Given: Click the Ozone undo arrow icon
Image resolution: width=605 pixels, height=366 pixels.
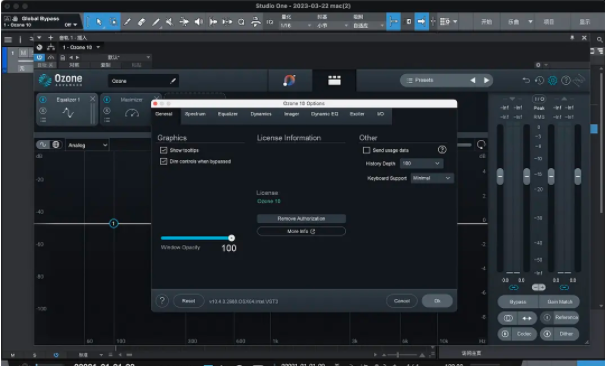Looking at the screenshot, I should pos(526,80).
